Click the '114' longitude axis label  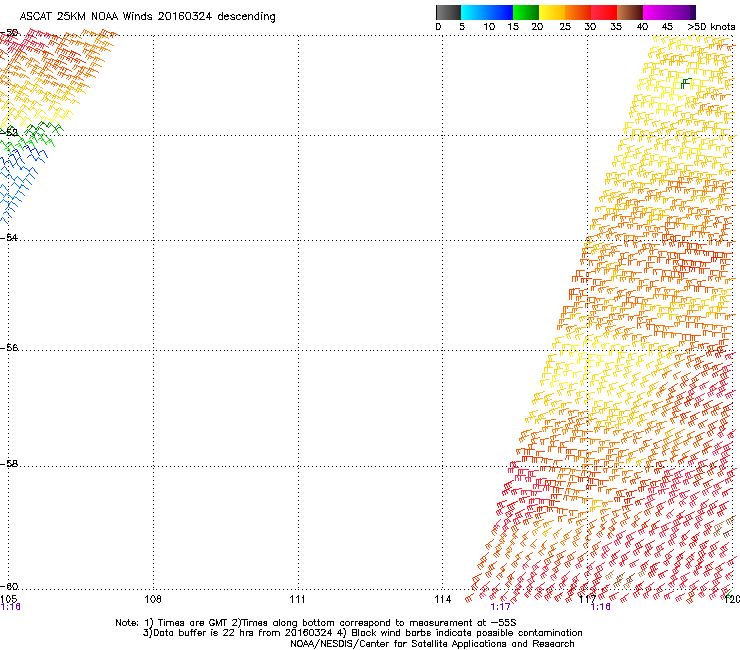pyautogui.click(x=442, y=599)
